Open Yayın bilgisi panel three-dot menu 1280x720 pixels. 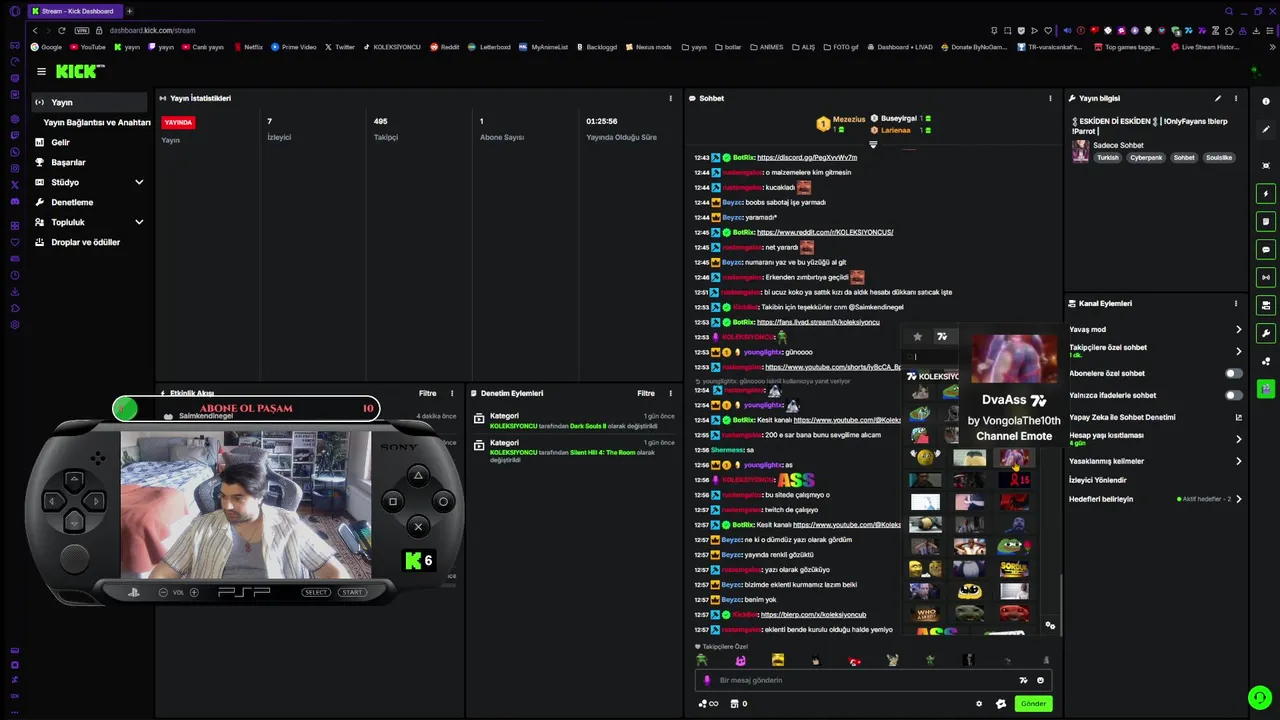point(1235,98)
